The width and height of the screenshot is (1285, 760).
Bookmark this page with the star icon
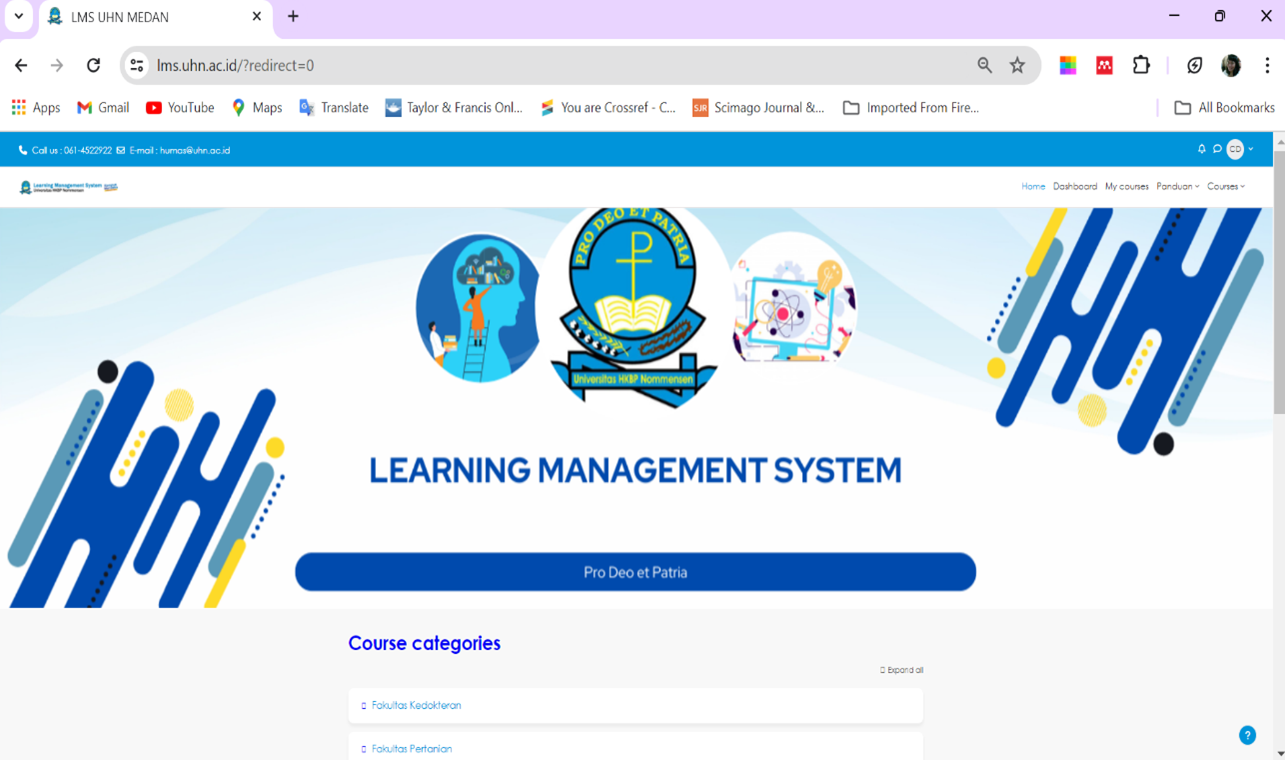pos(1017,65)
